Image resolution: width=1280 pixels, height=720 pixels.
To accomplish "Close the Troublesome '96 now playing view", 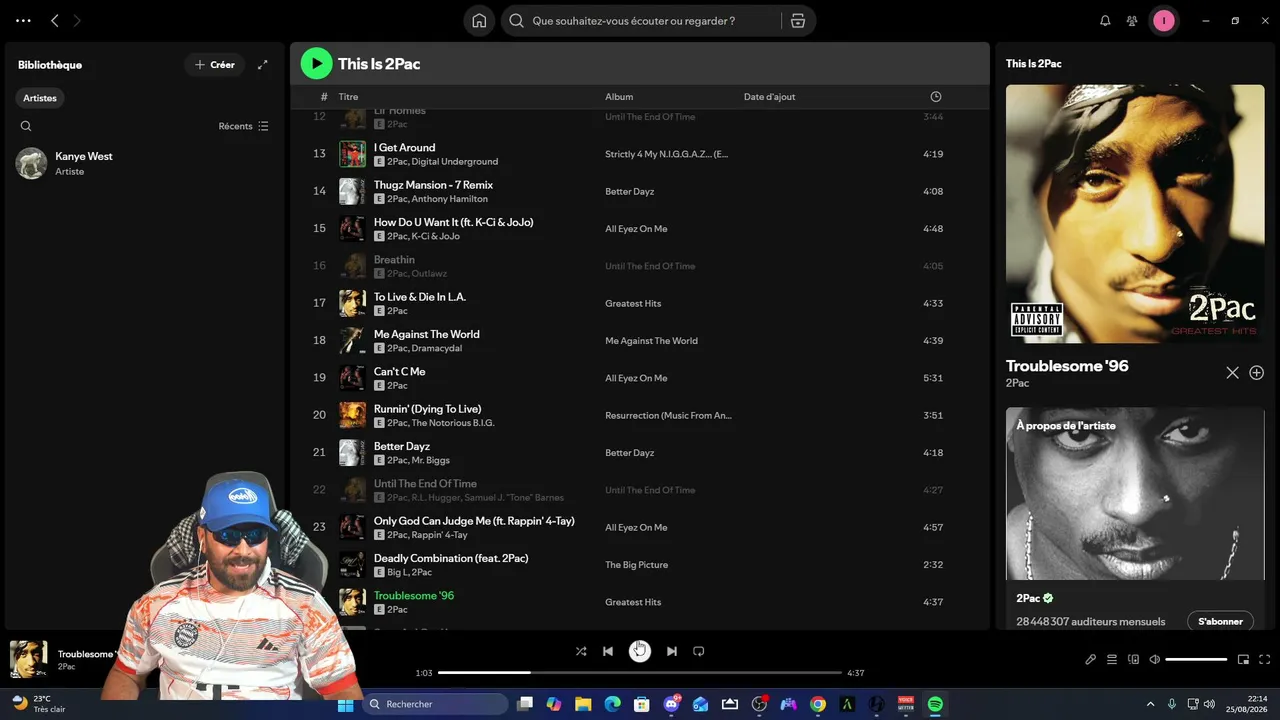I will click(x=1232, y=373).
